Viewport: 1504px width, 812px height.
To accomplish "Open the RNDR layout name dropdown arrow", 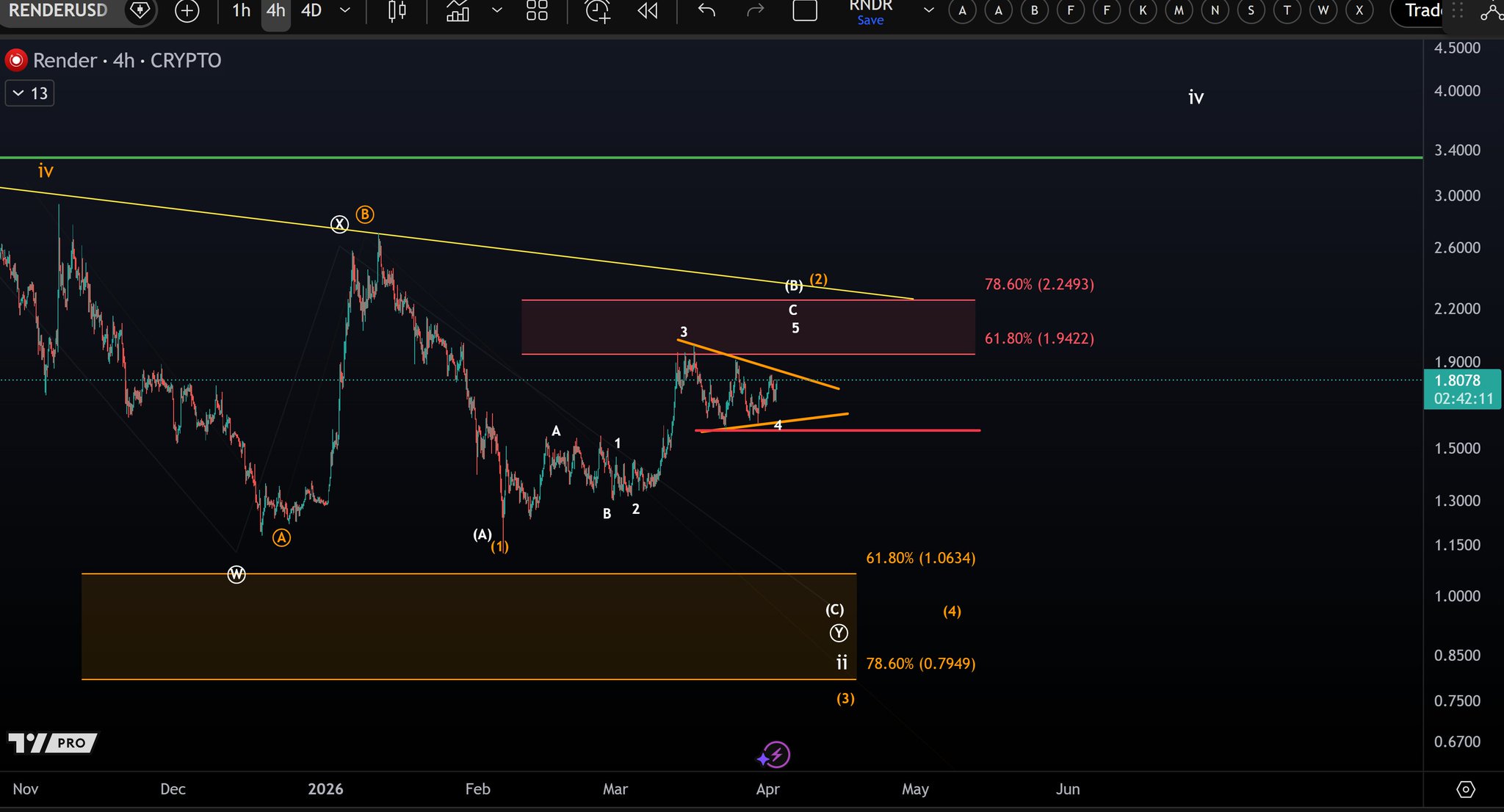I will (x=928, y=10).
